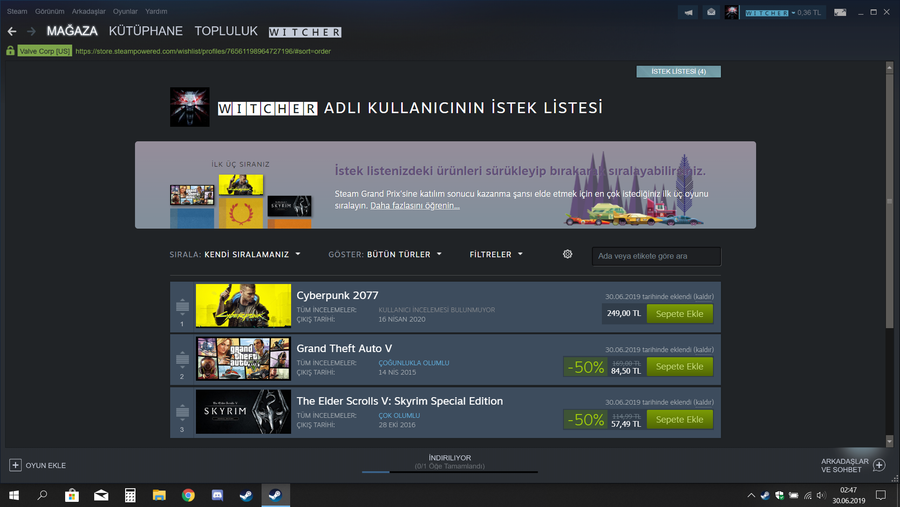This screenshot has height=507, width=900.
Task: Open the Arkadaşlar menu
Action: (88, 11)
